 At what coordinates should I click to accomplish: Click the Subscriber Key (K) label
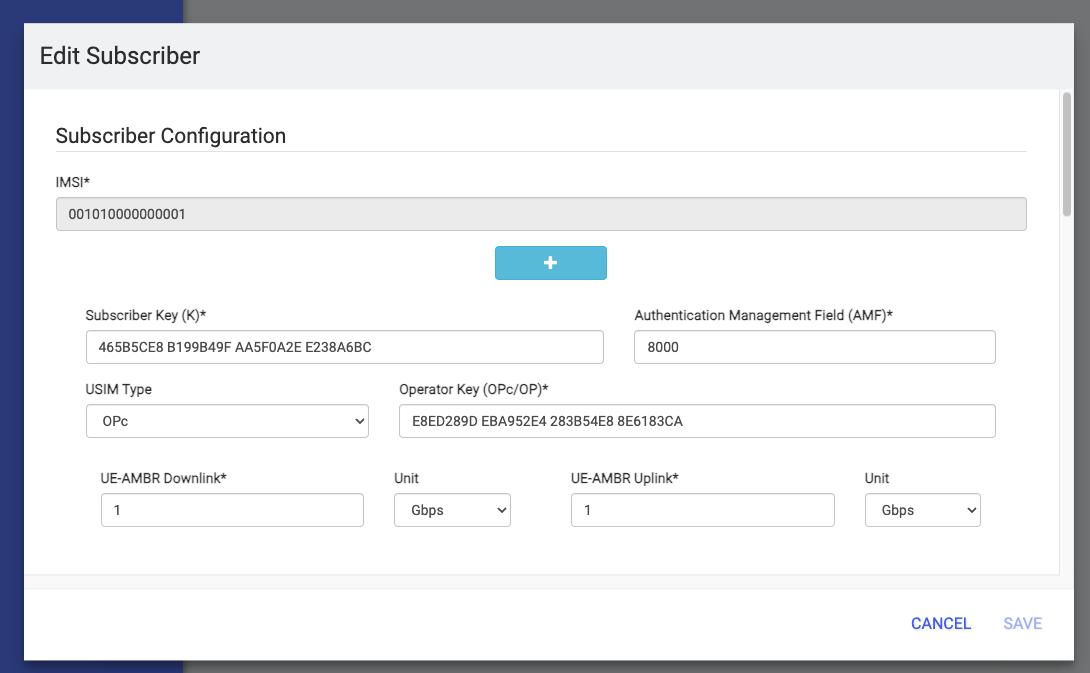coord(146,316)
